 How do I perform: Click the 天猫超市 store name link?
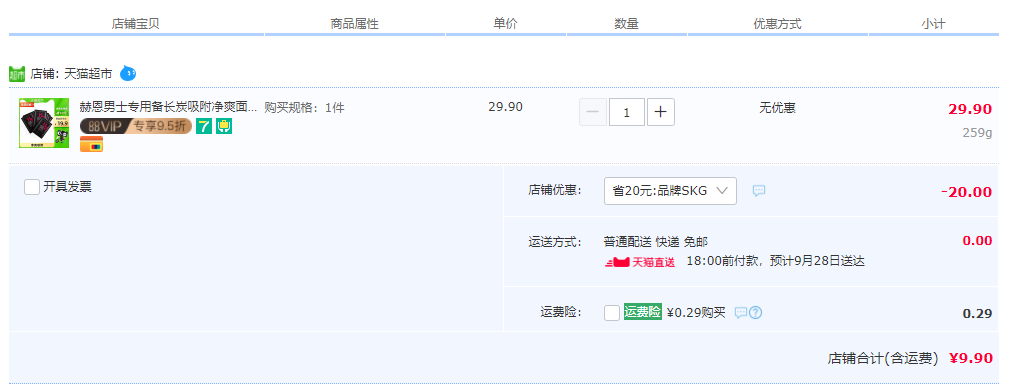click(x=88, y=74)
